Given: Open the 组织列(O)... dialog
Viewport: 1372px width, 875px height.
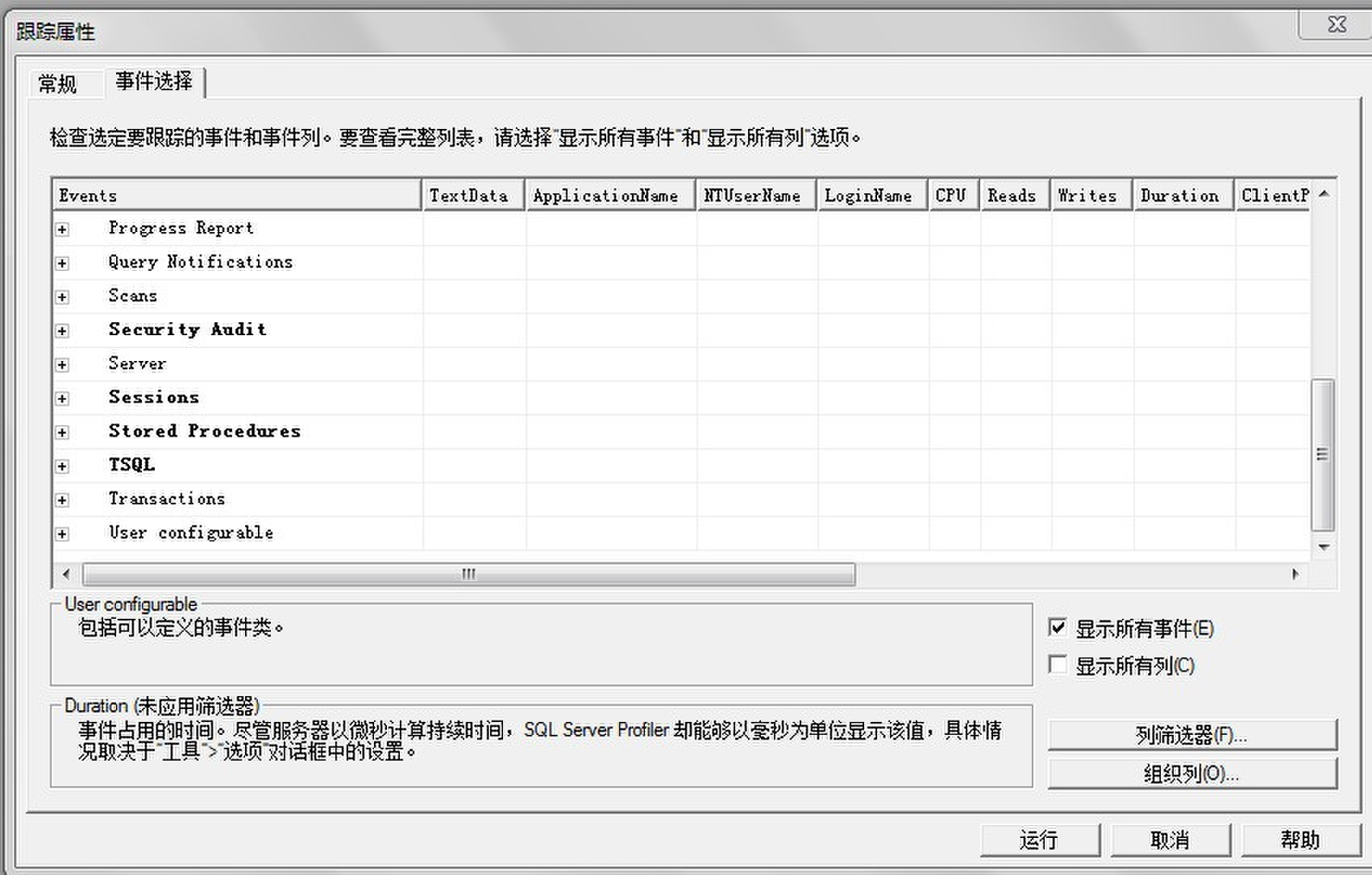Looking at the screenshot, I should [1192, 773].
